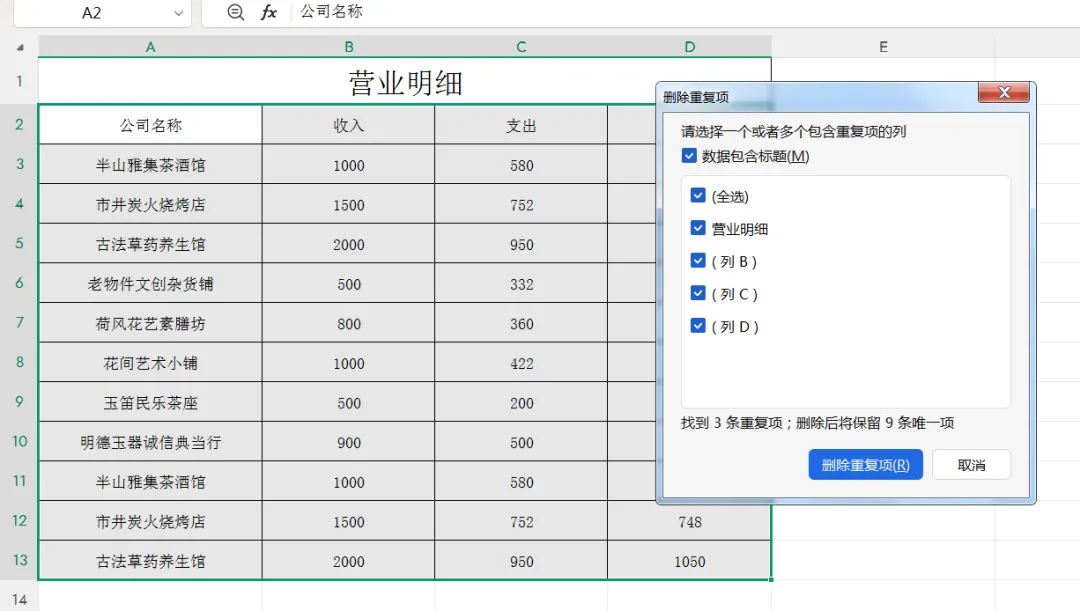The height and width of the screenshot is (611, 1080).
Task: Click cell 半山雅集茶酒馆 in row 3
Action: [x=150, y=165]
